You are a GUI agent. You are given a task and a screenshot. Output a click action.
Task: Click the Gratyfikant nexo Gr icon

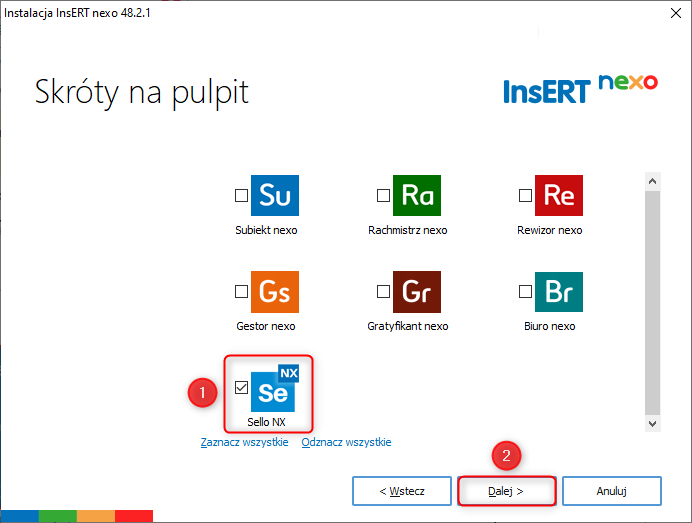417,292
